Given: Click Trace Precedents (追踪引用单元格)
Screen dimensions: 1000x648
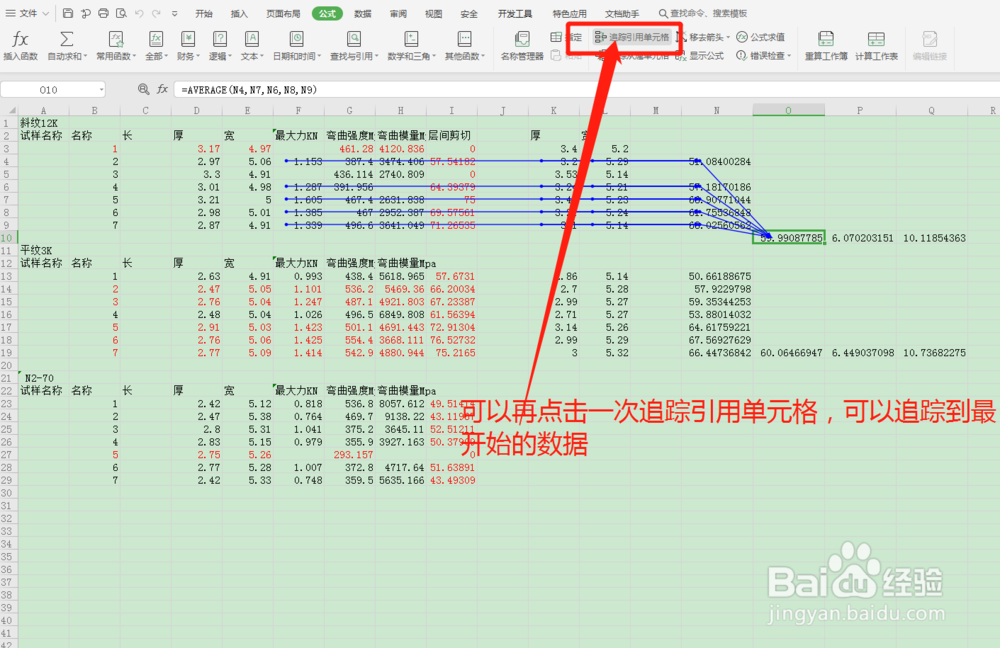Looking at the screenshot, I should [x=632, y=37].
